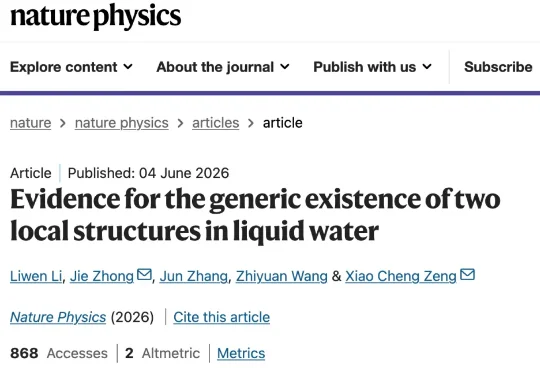Select author Jie Zhong's name link
540x372 pixels.
point(102,276)
